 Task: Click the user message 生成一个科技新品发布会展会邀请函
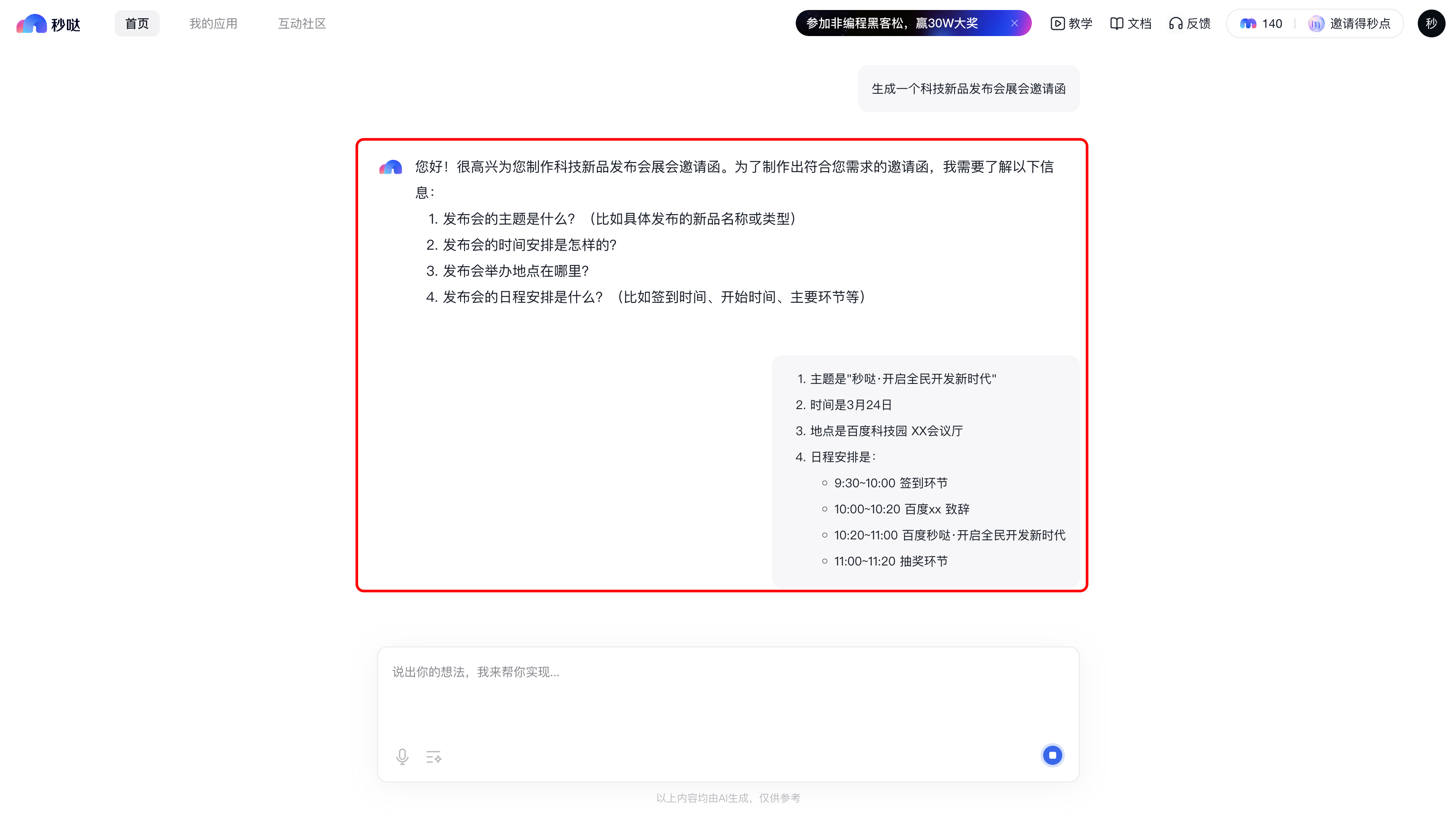pyautogui.click(x=968, y=89)
